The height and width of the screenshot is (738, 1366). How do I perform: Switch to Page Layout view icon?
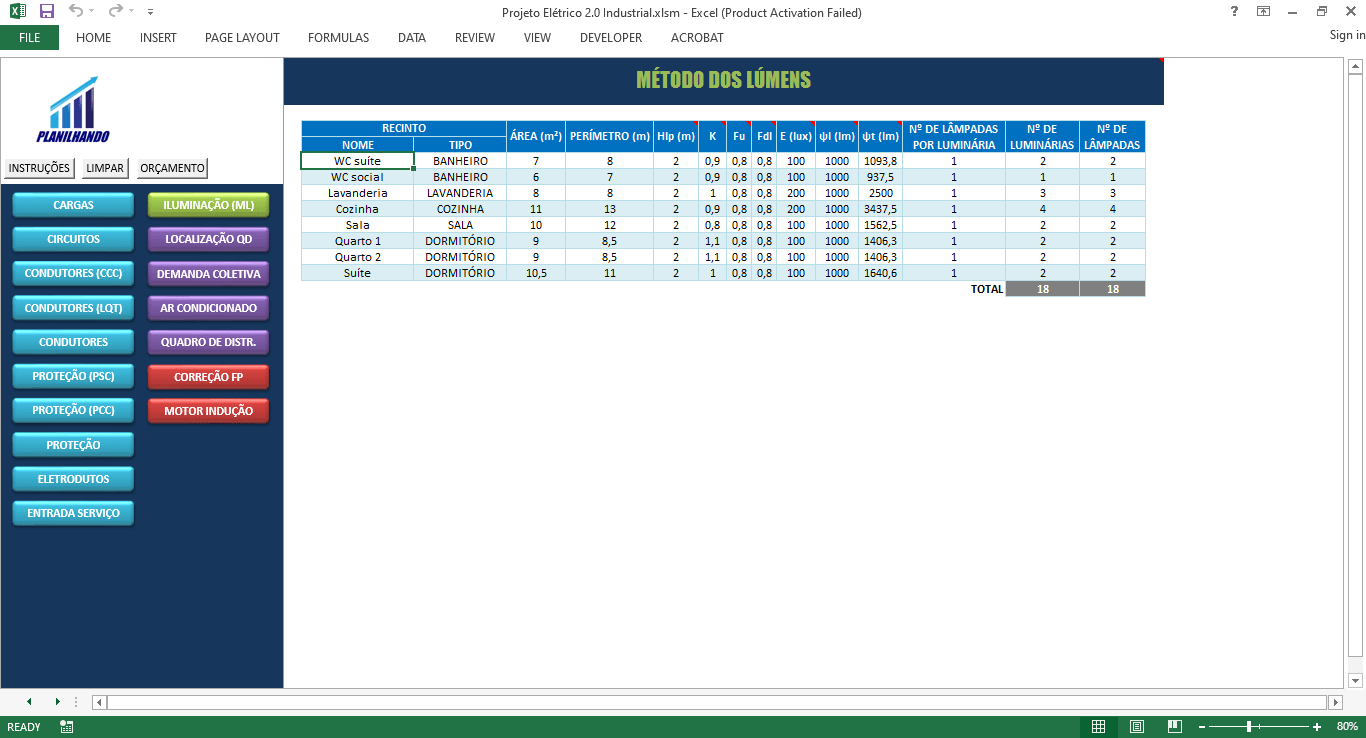point(1137,727)
